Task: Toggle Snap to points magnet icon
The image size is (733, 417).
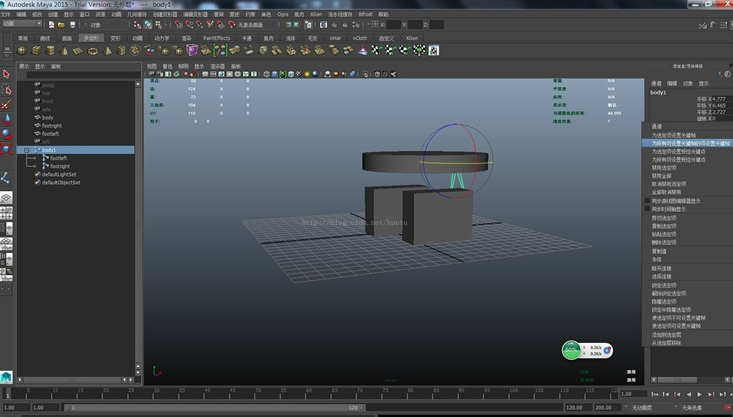Action: coord(200,24)
